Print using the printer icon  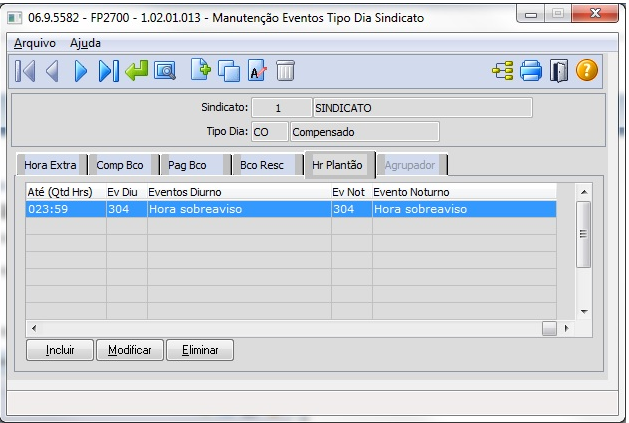pos(531,71)
